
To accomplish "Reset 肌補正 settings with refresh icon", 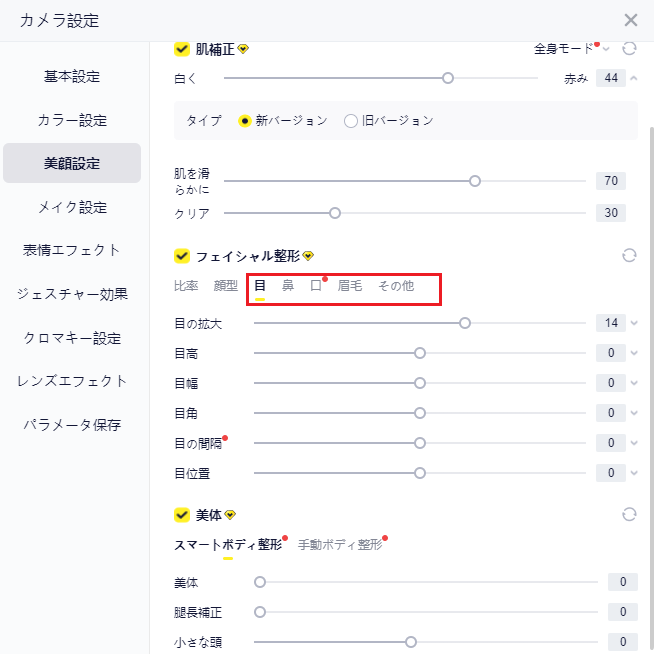I will pyautogui.click(x=629, y=48).
